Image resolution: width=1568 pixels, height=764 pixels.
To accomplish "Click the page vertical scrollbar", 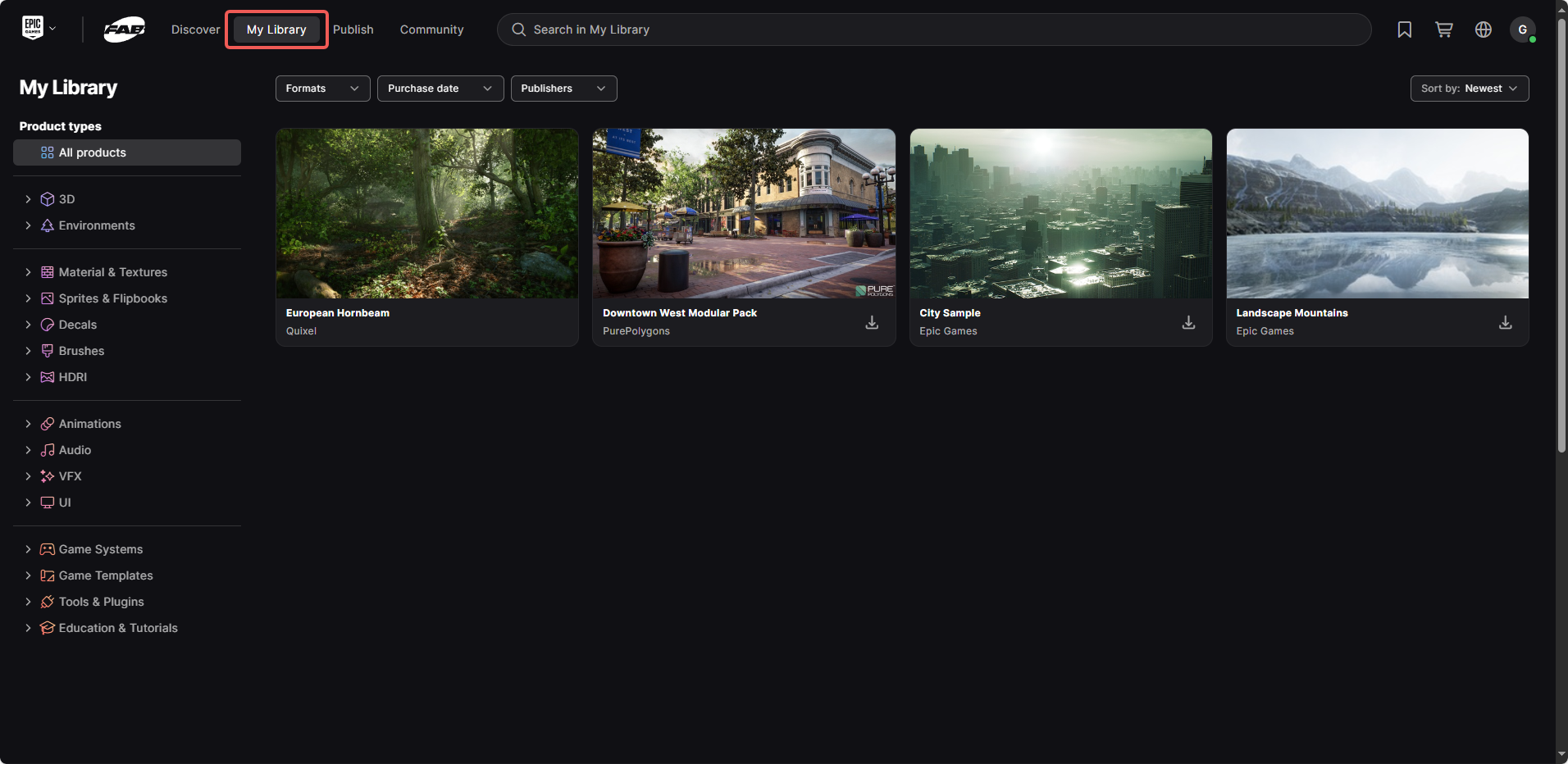I will (1561, 234).
